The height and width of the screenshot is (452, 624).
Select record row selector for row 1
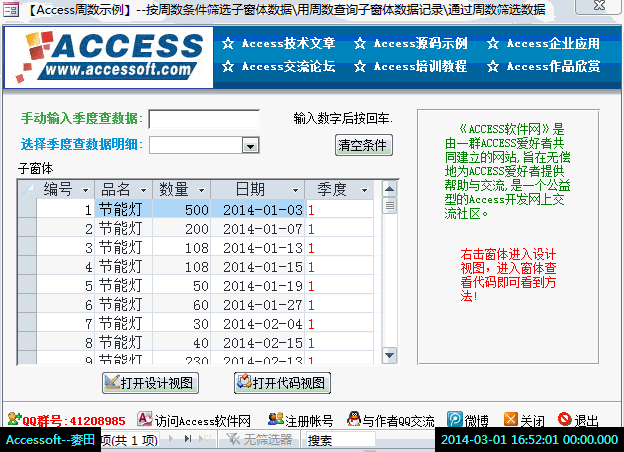(x=27, y=209)
